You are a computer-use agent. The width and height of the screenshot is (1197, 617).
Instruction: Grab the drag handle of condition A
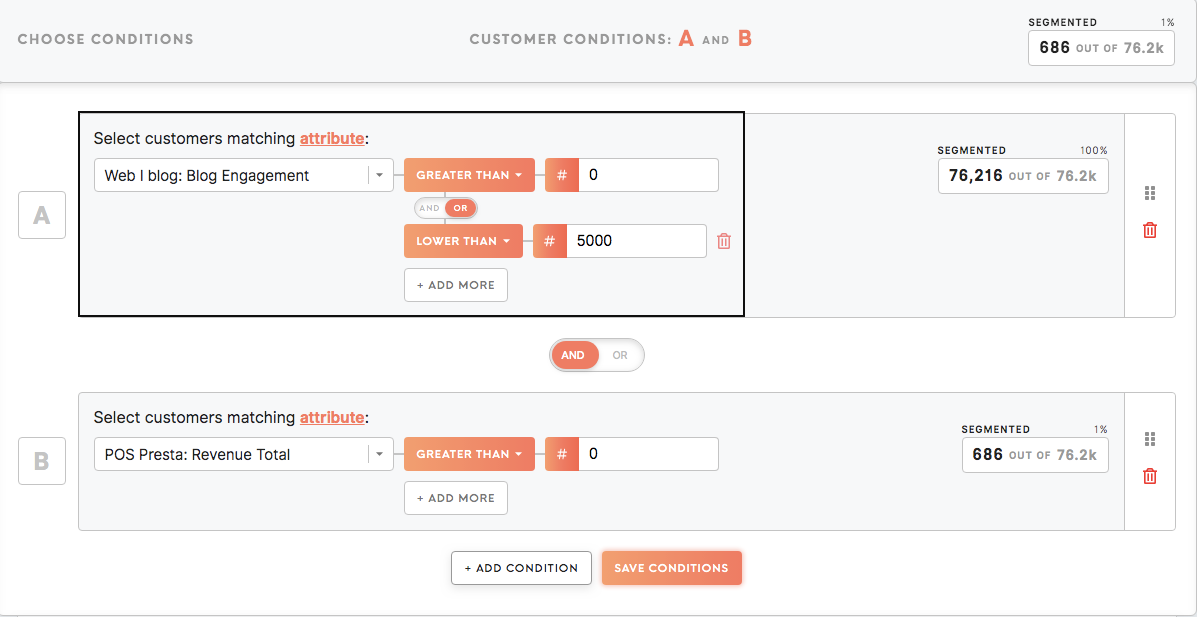pos(1150,193)
